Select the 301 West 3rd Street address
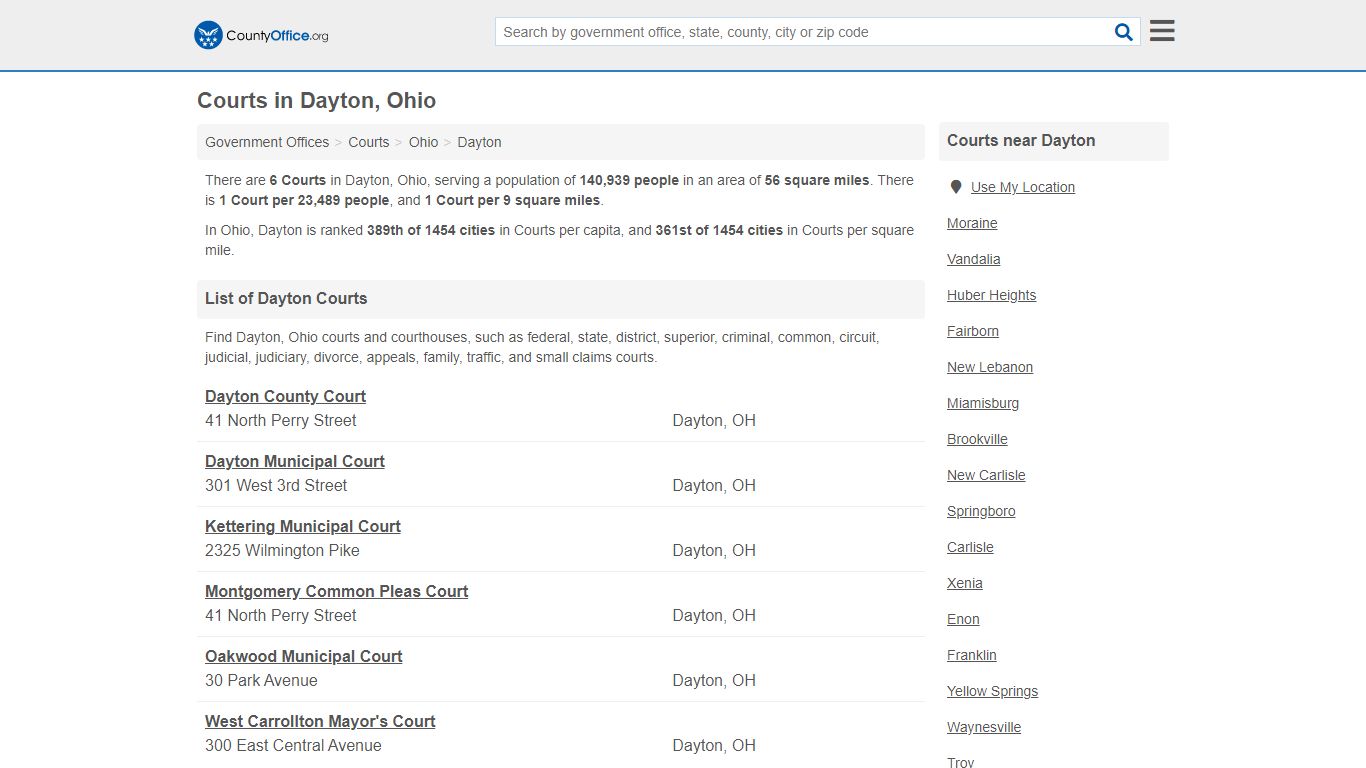1366x768 pixels. (x=276, y=485)
